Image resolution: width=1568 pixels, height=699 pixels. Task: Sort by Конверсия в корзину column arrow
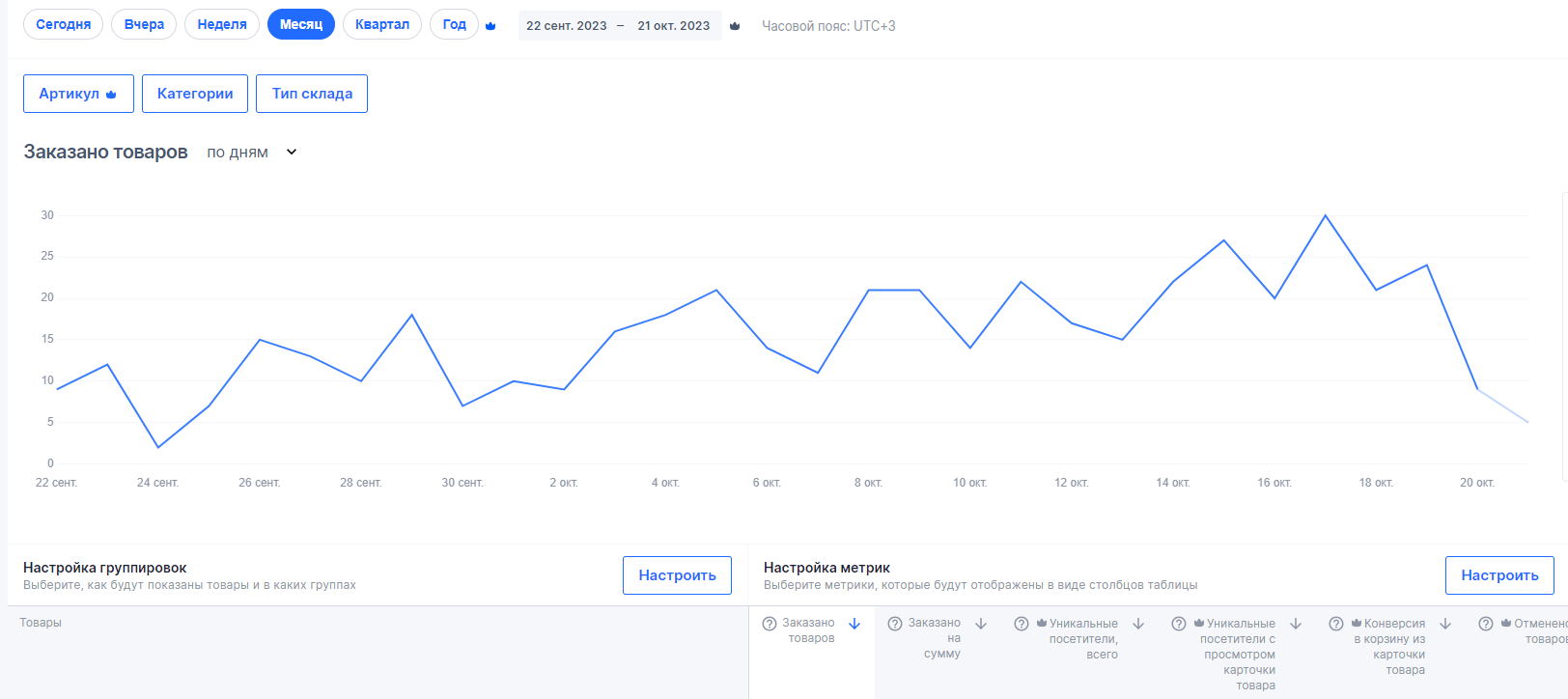tap(1445, 624)
